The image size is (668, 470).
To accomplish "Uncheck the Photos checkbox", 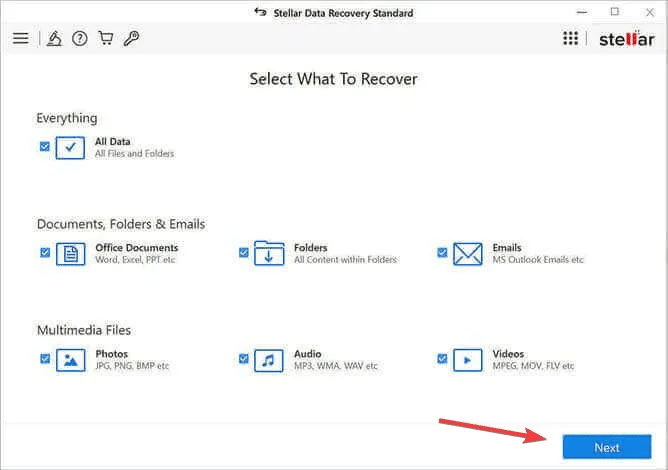I will pyautogui.click(x=45, y=358).
